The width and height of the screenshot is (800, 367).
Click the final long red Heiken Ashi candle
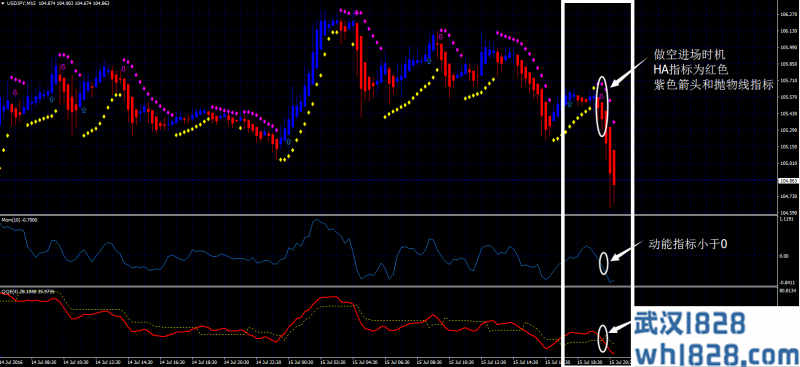point(614,168)
